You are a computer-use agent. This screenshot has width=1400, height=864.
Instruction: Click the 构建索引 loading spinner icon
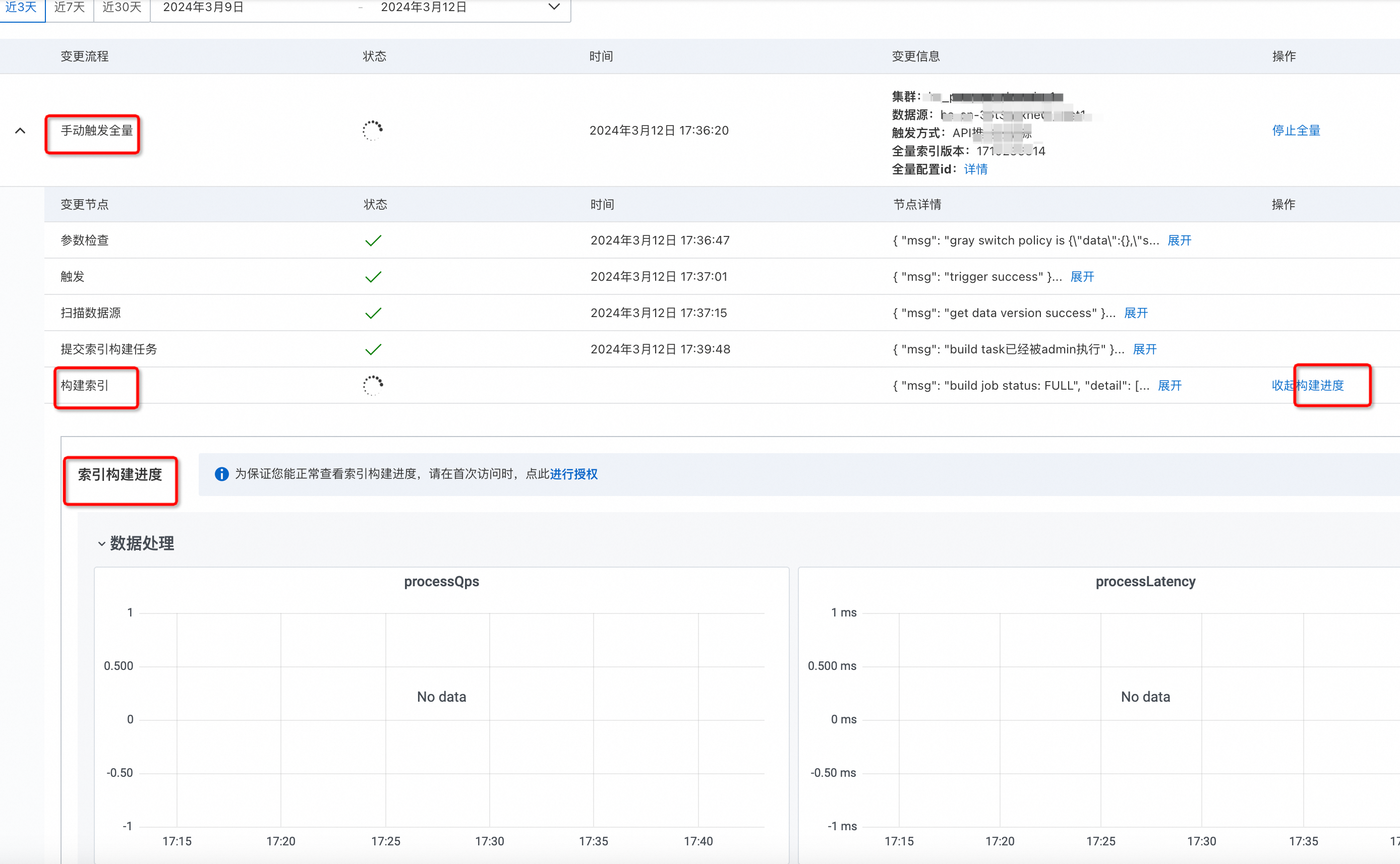[x=373, y=386]
